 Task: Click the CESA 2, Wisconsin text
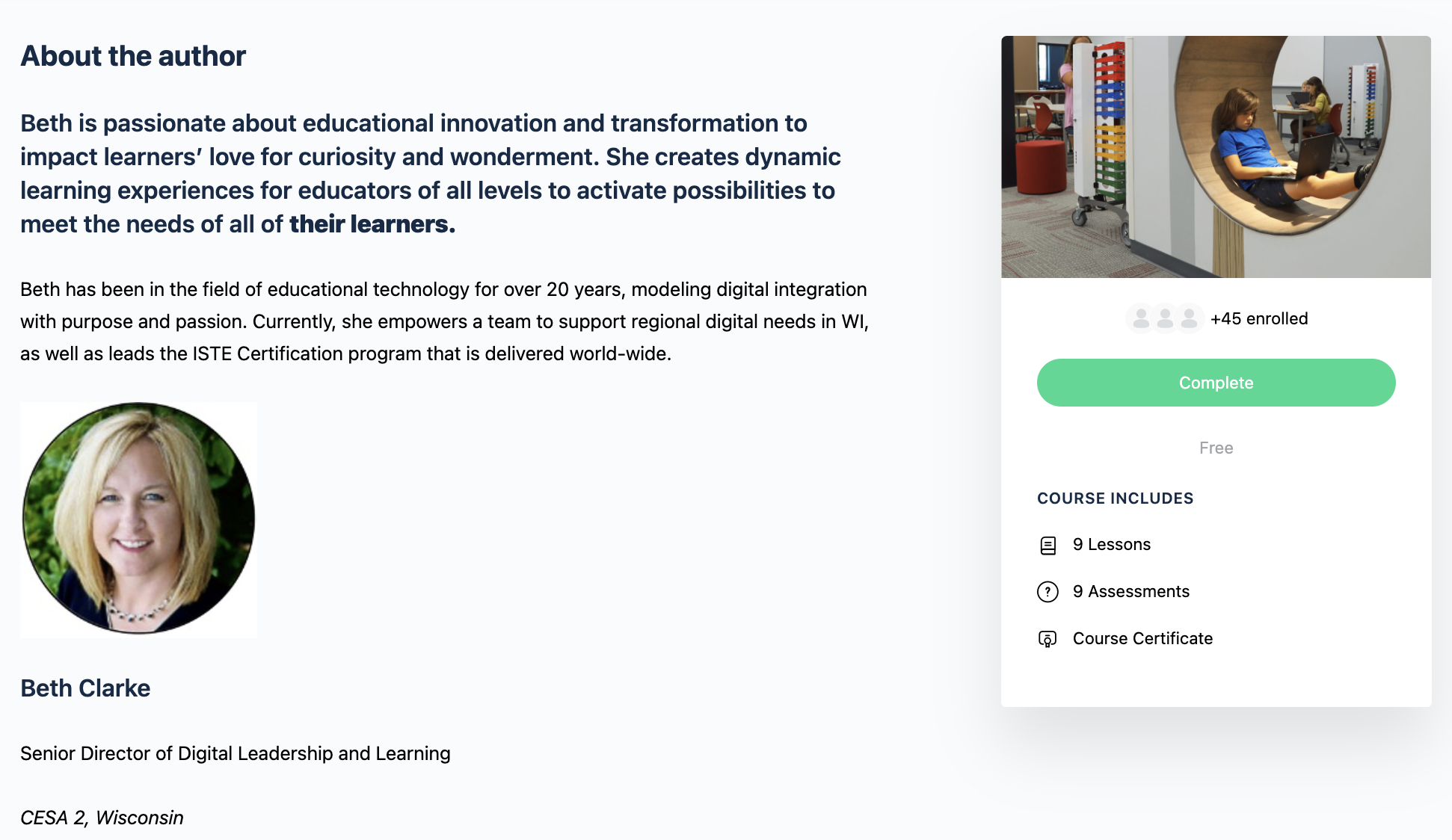click(102, 818)
